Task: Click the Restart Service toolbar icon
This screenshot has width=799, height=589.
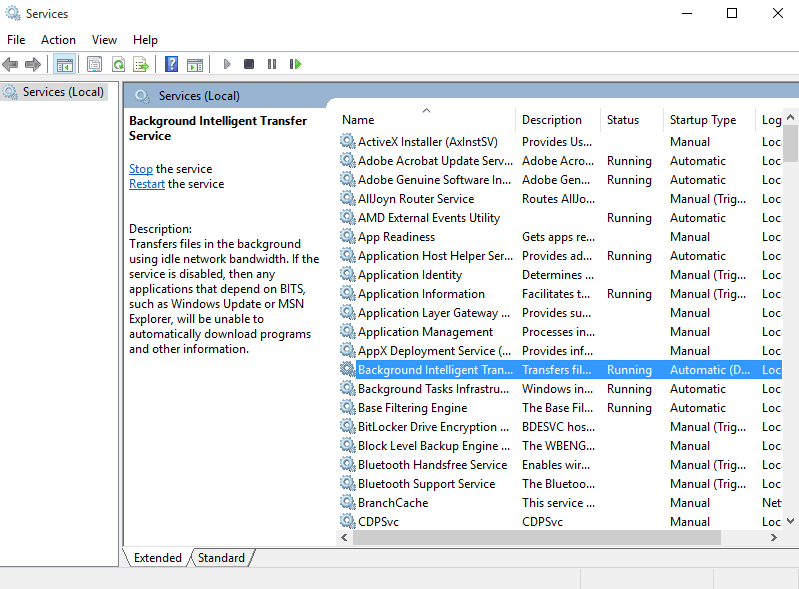Action: 295,64
